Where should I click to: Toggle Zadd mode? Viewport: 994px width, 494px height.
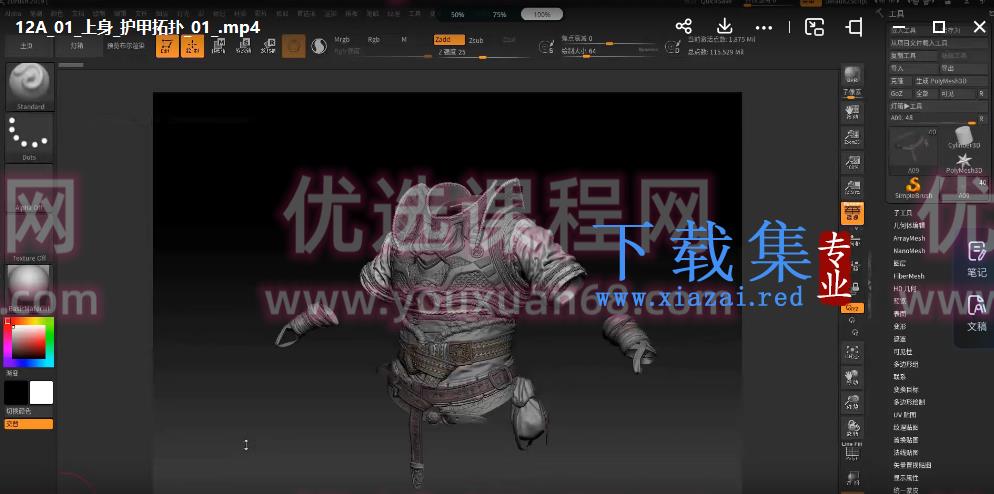pyautogui.click(x=449, y=39)
